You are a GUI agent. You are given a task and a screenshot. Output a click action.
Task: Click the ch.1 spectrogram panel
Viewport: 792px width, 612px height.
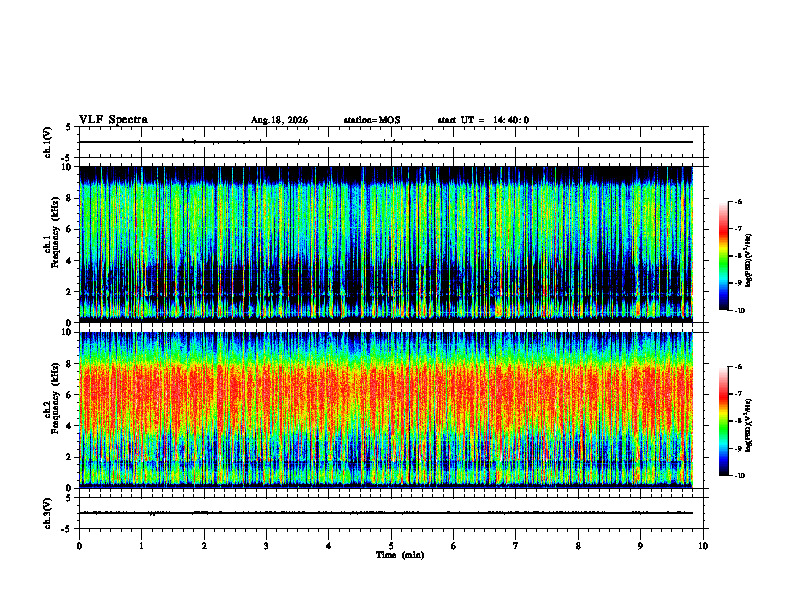click(386, 244)
